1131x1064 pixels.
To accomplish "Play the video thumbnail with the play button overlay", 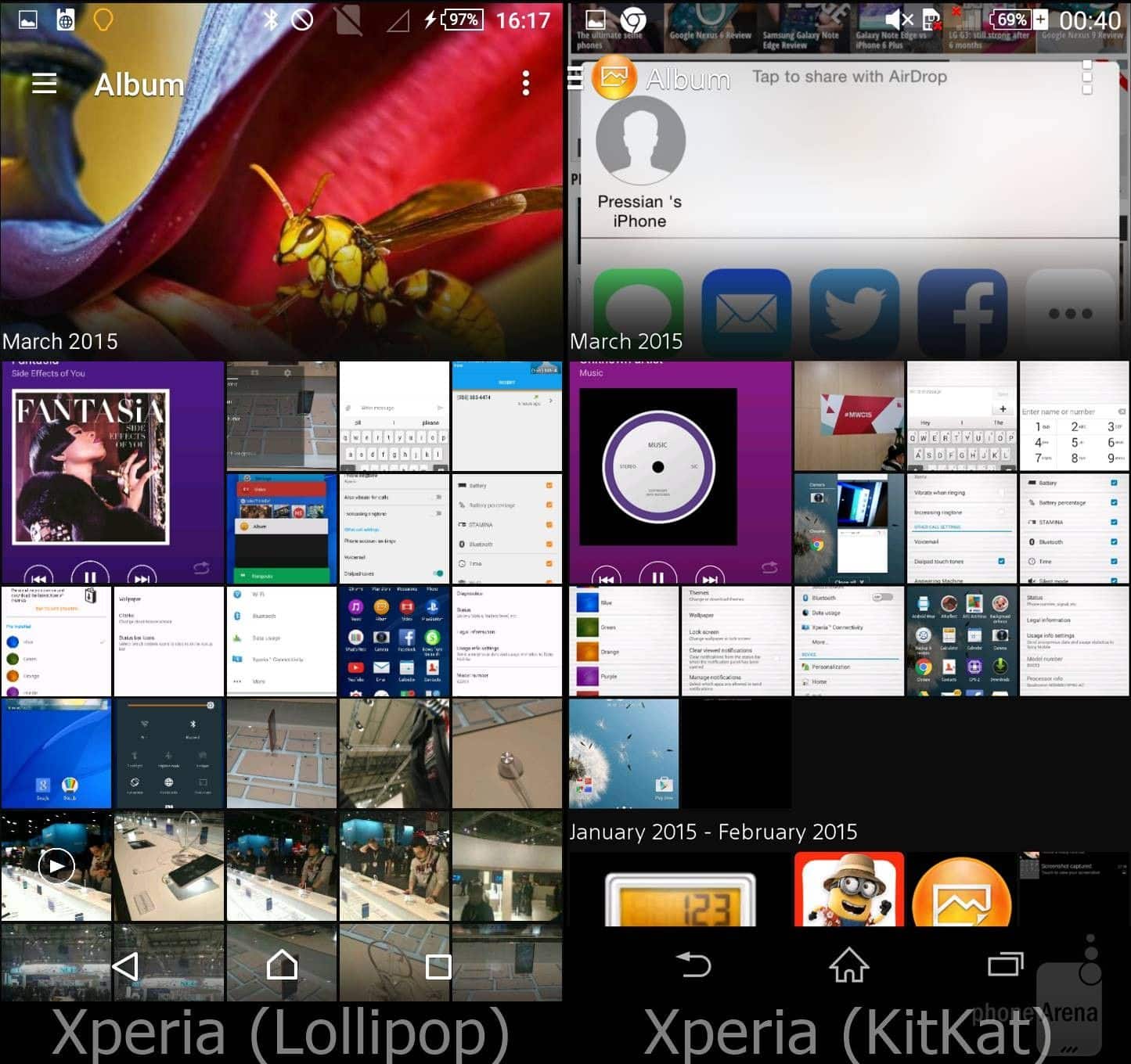I will point(56,866).
